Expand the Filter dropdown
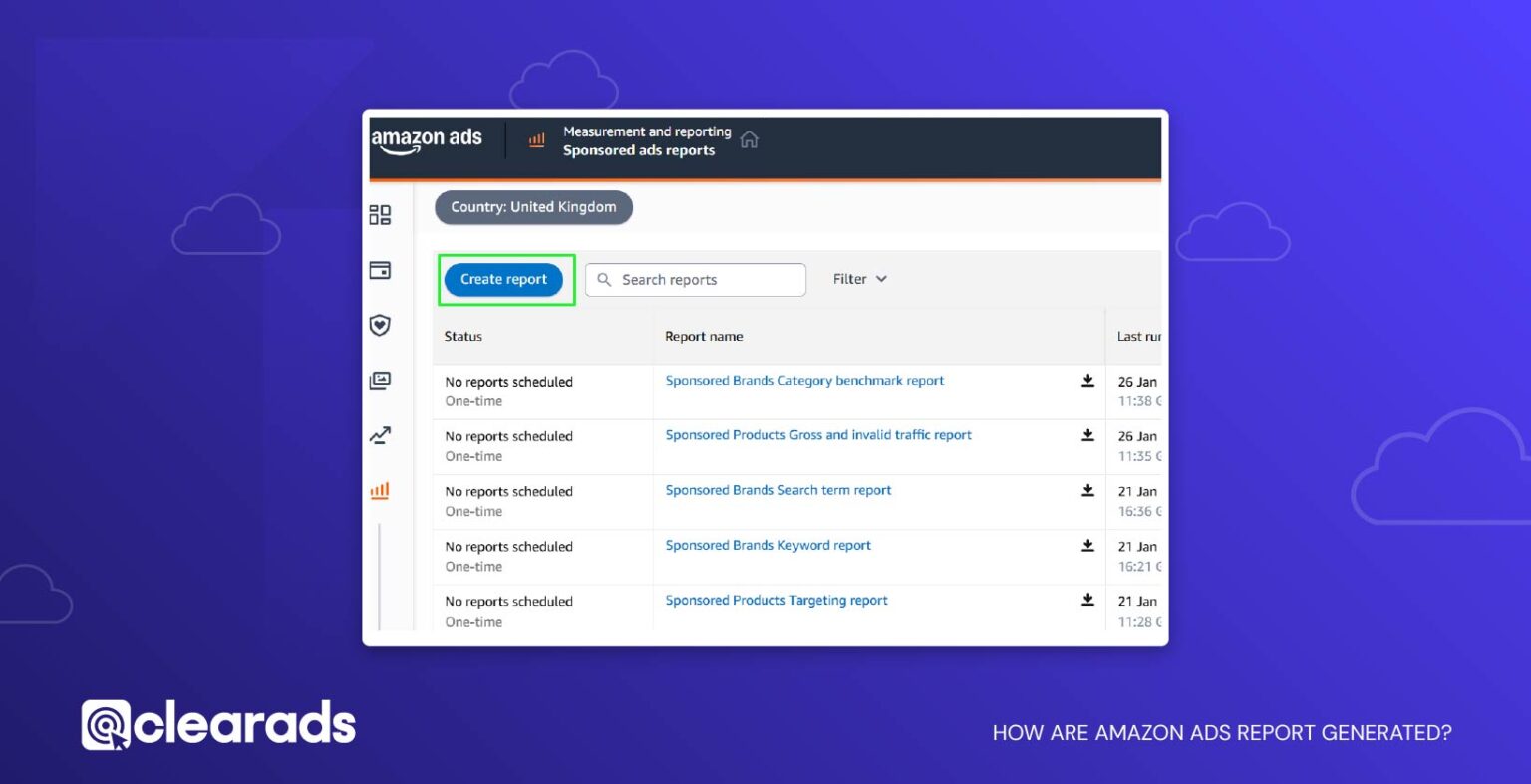This screenshot has width=1531, height=784. click(x=860, y=280)
